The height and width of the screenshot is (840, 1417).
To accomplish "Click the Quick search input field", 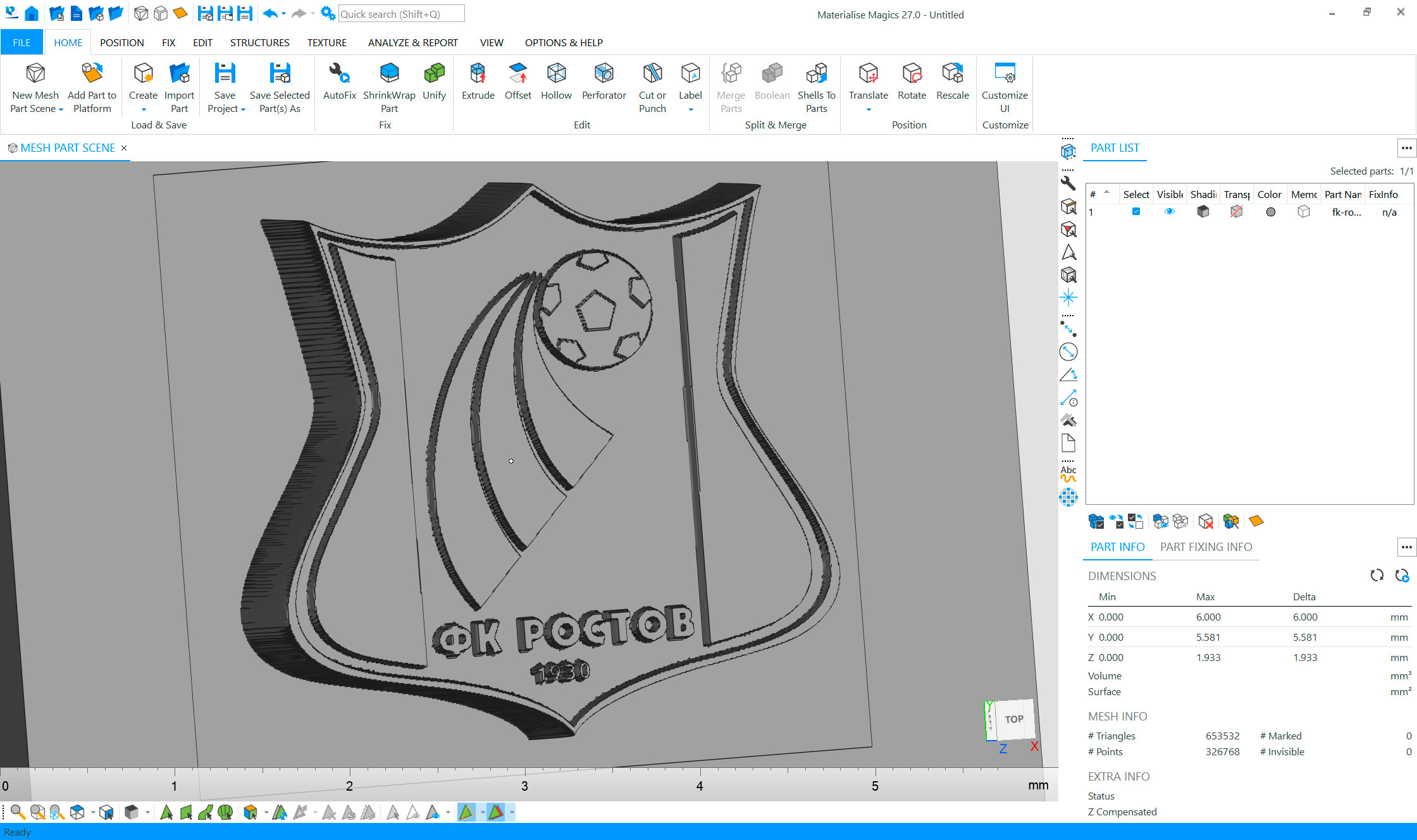I will click(401, 14).
